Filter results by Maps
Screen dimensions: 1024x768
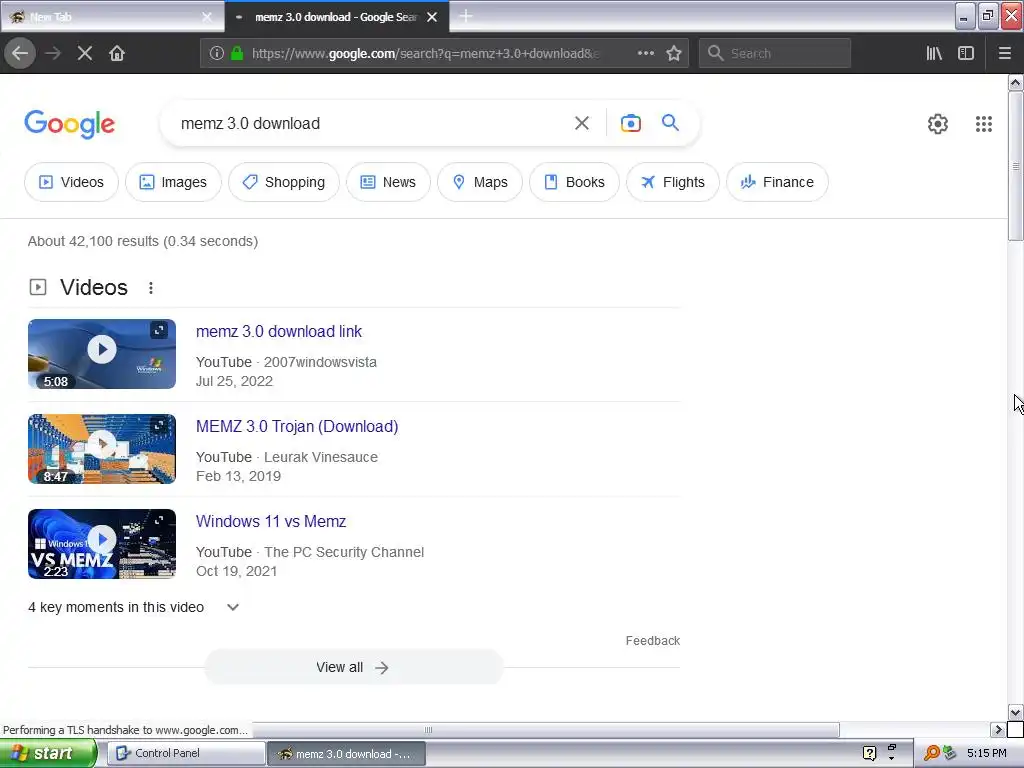pyautogui.click(x=479, y=182)
